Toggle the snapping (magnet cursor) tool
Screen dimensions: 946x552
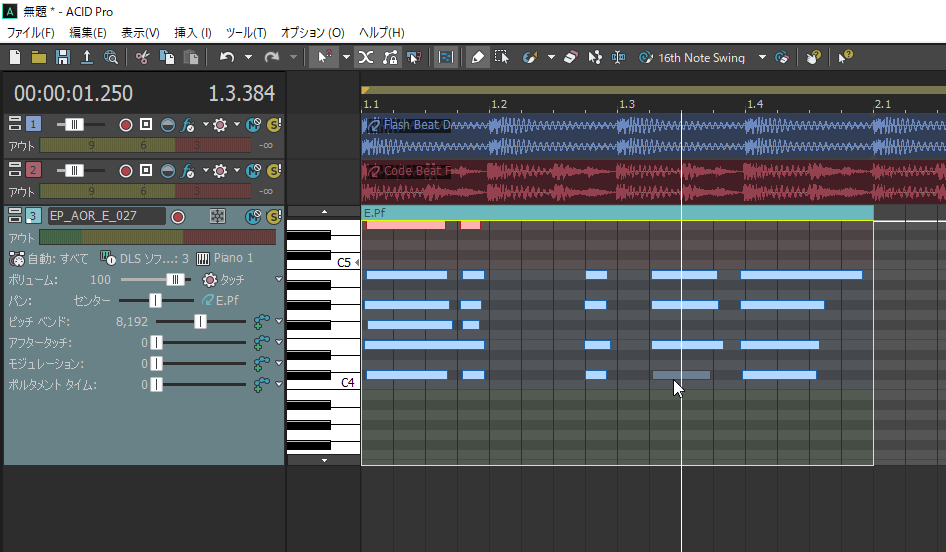pyautogui.click(x=324, y=57)
